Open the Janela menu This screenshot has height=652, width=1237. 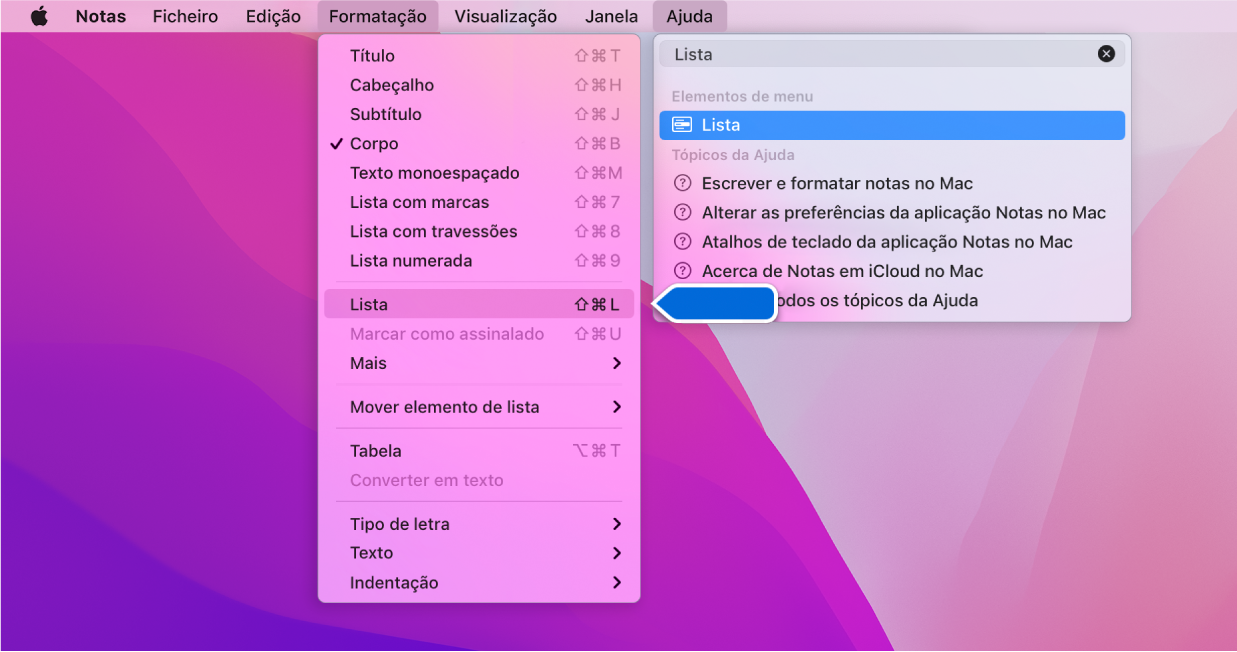point(611,15)
